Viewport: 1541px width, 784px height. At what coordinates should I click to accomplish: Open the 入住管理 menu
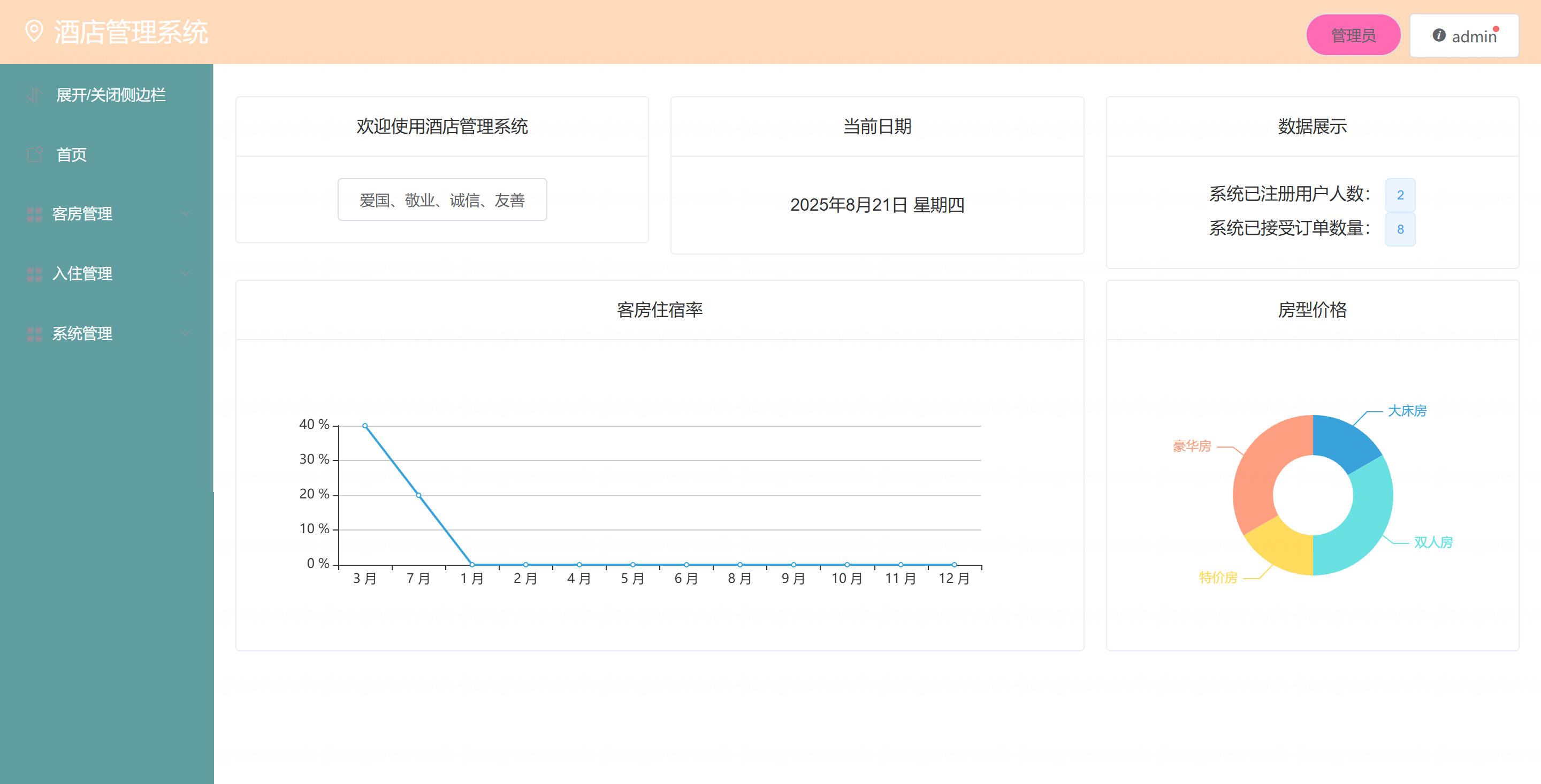[x=106, y=274]
